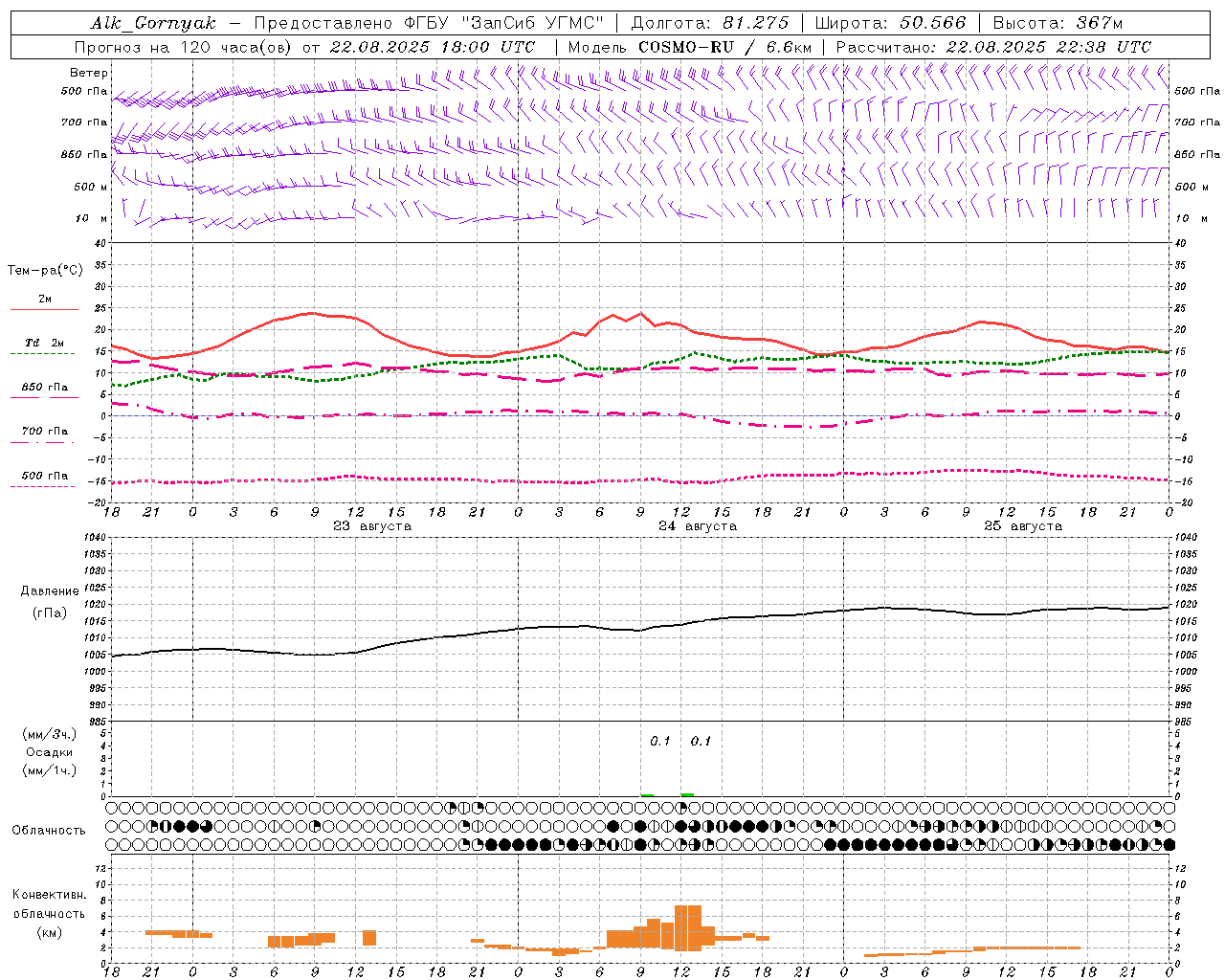Click the Конвективн. panel label
This screenshot has height=980, width=1225.
pyautogui.click(x=50, y=895)
